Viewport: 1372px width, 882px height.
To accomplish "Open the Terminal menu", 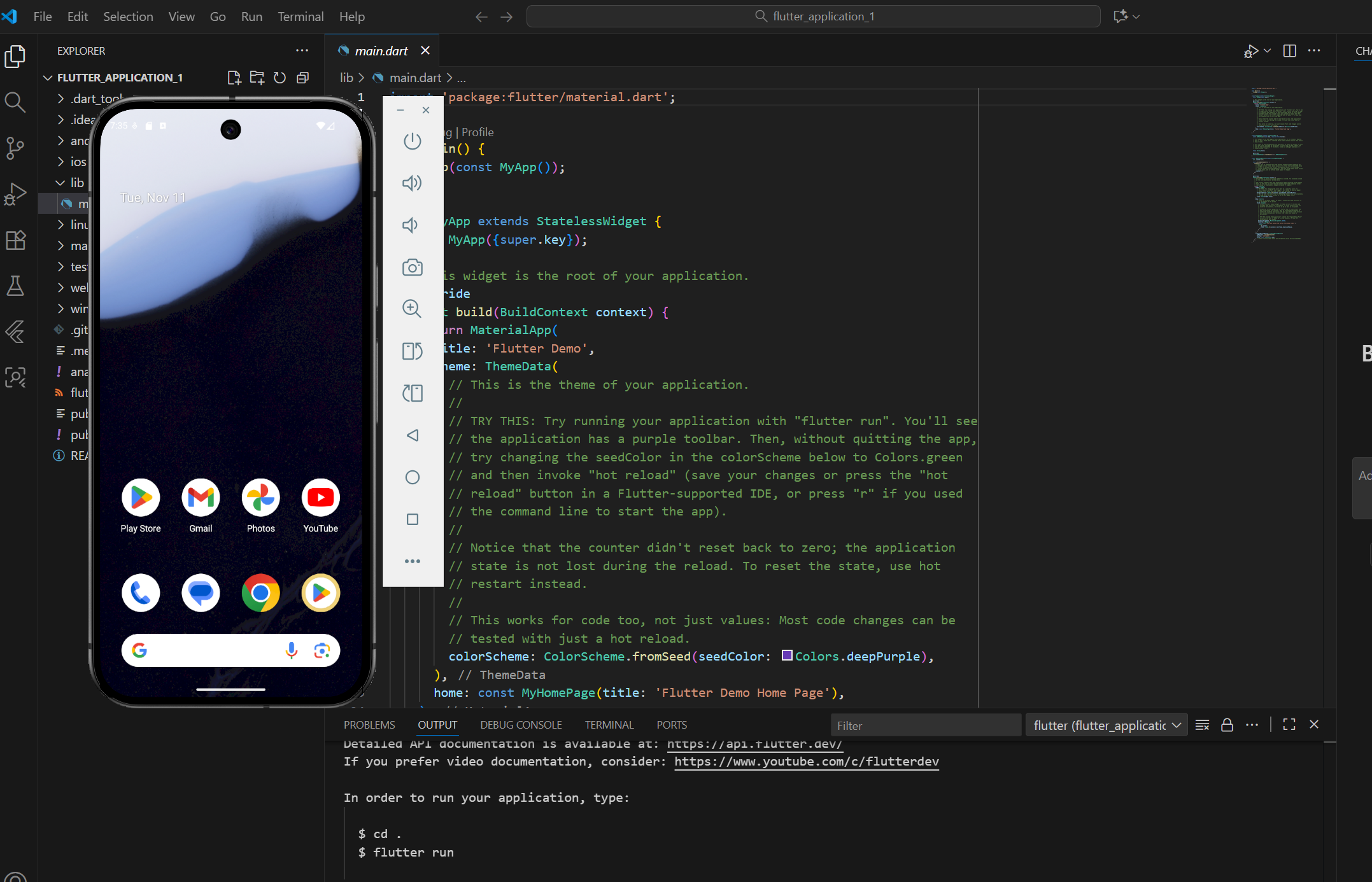I will point(301,17).
